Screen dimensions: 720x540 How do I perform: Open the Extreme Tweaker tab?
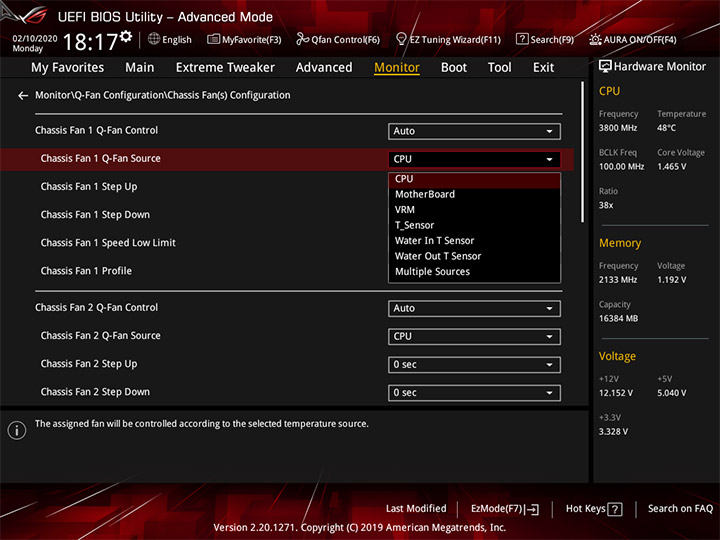click(x=225, y=68)
